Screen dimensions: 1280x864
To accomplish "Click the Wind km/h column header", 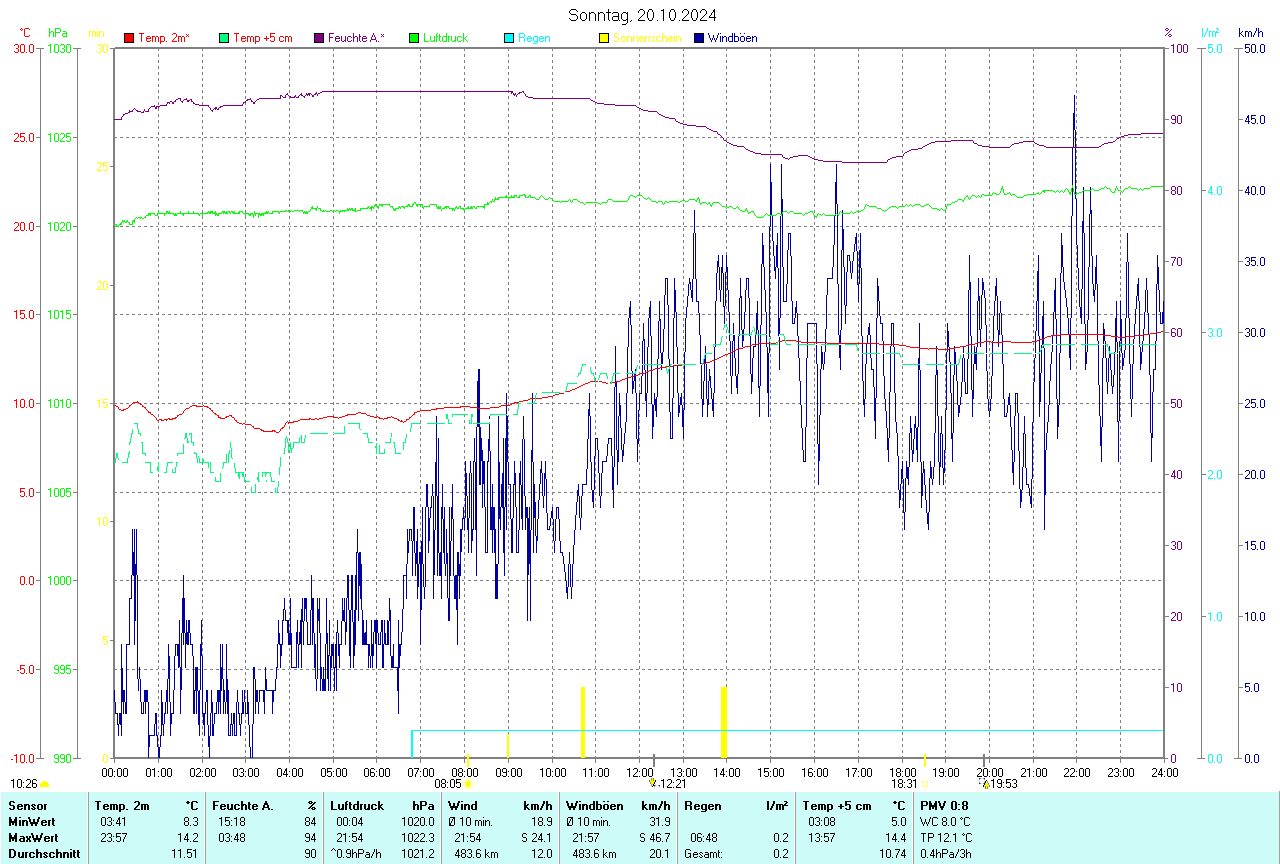I will pyautogui.click(x=500, y=806).
